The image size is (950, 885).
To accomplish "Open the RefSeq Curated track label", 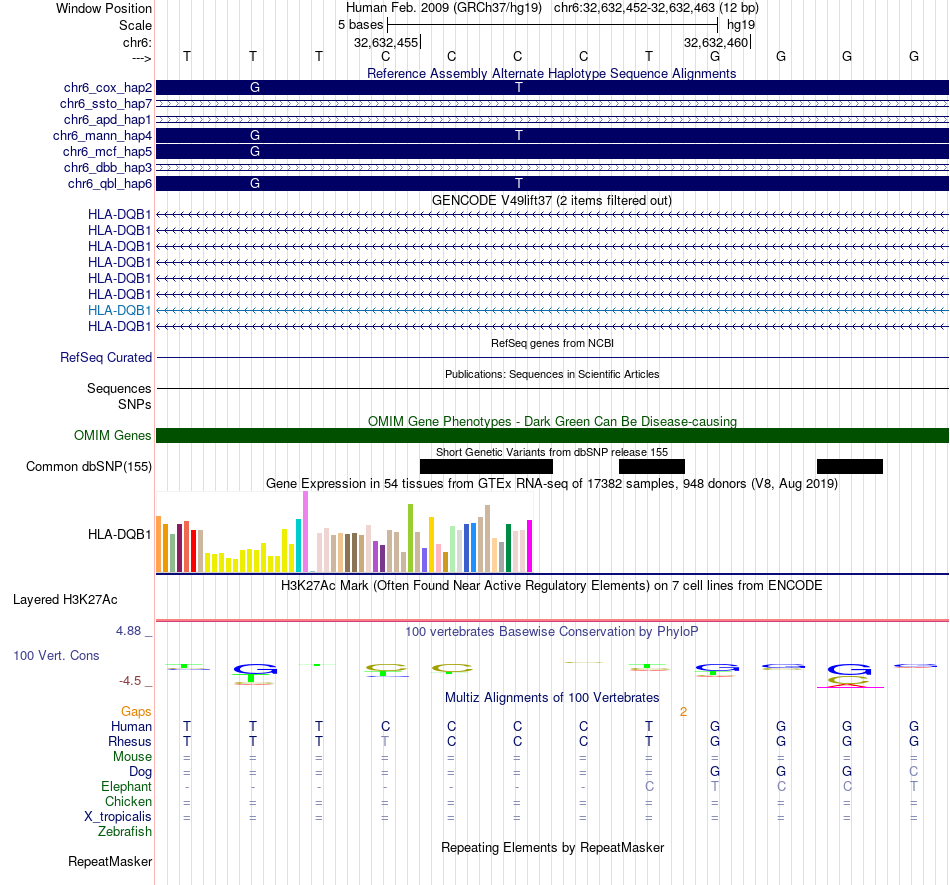I will (106, 357).
